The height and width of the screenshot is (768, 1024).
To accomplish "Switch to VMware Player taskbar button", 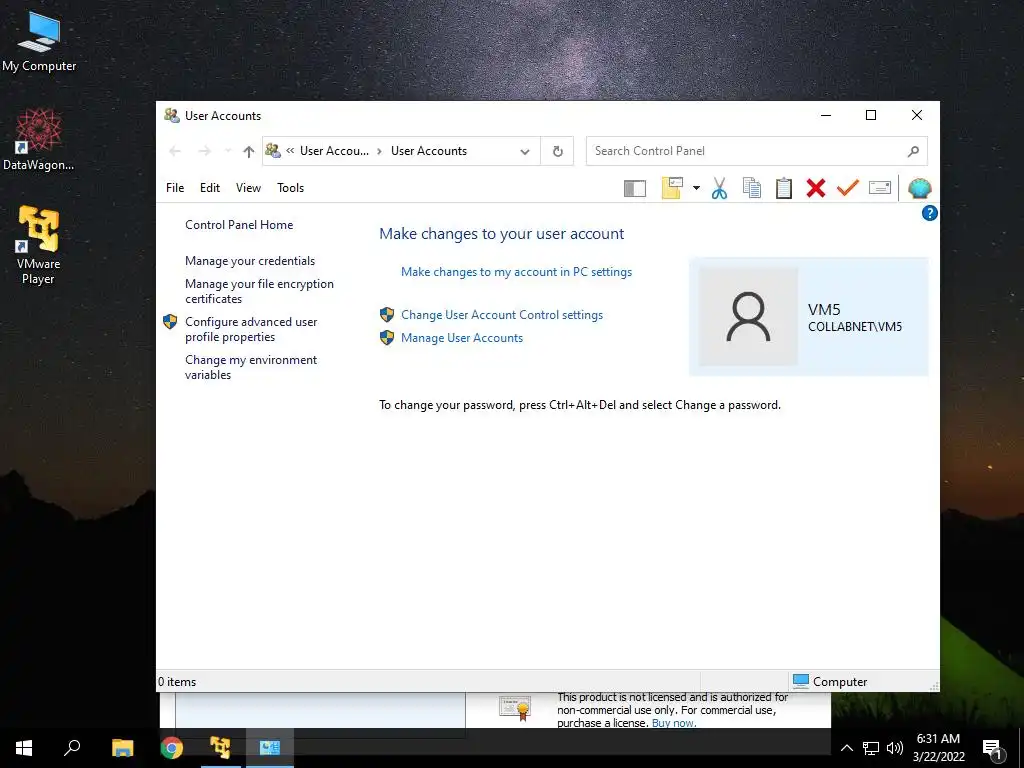I will click(221, 748).
